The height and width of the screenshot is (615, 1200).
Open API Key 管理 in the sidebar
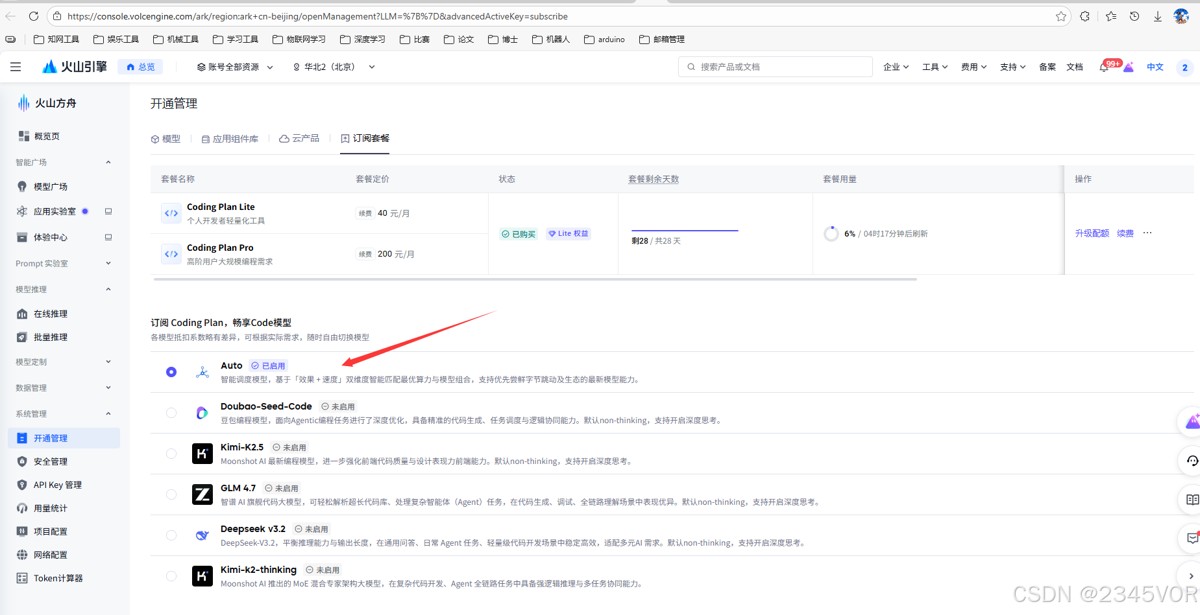60,485
